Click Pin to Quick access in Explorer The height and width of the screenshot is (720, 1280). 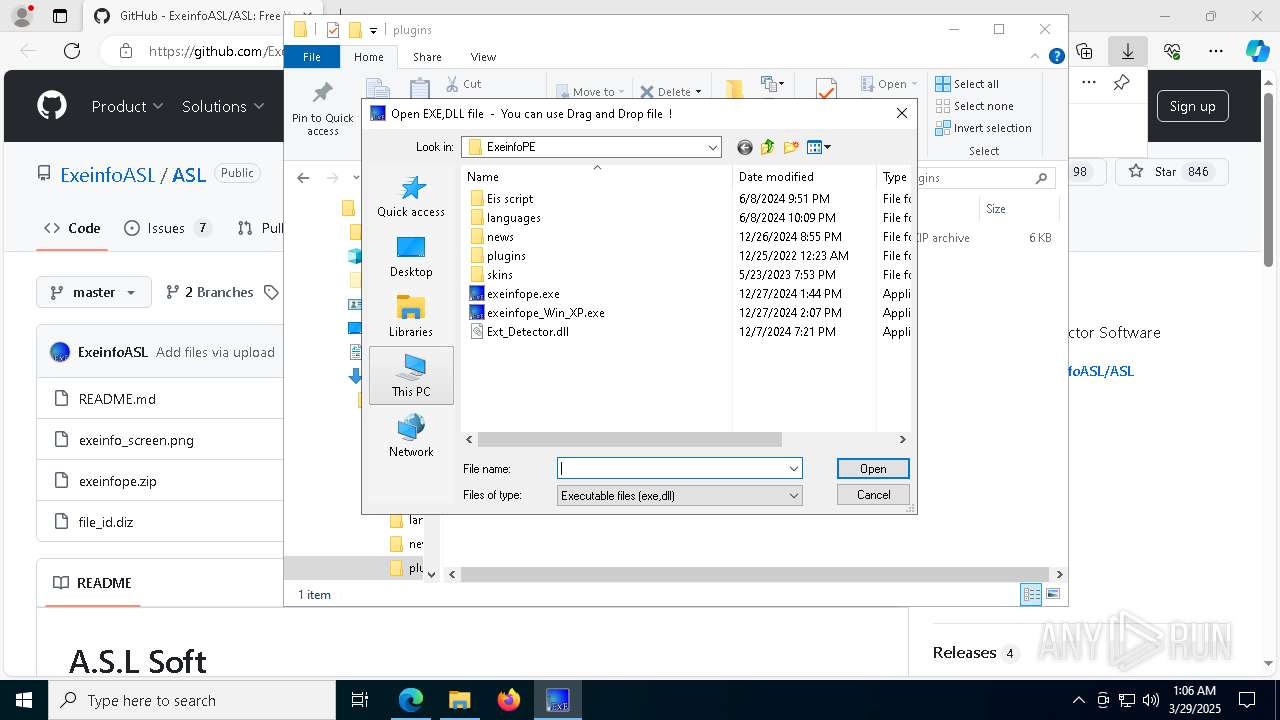click(x=322, y=109)
